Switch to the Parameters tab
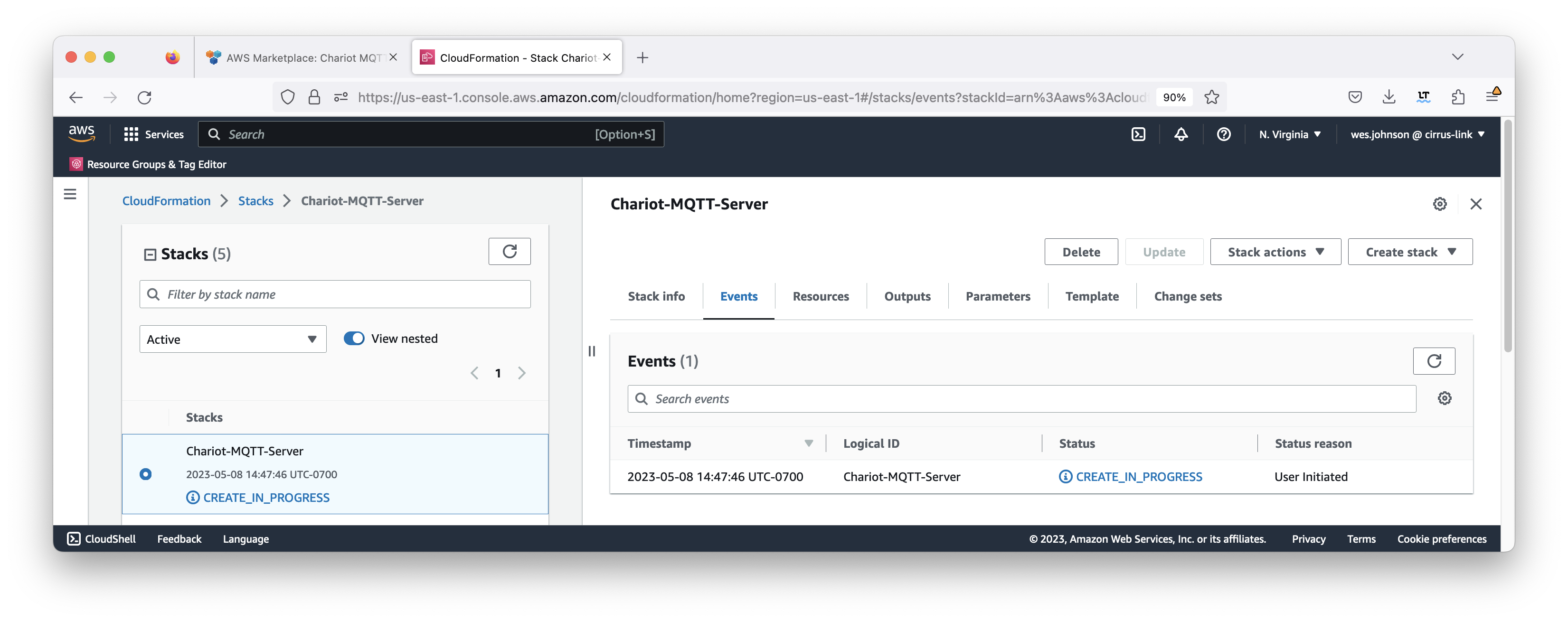 coord(998,296)
